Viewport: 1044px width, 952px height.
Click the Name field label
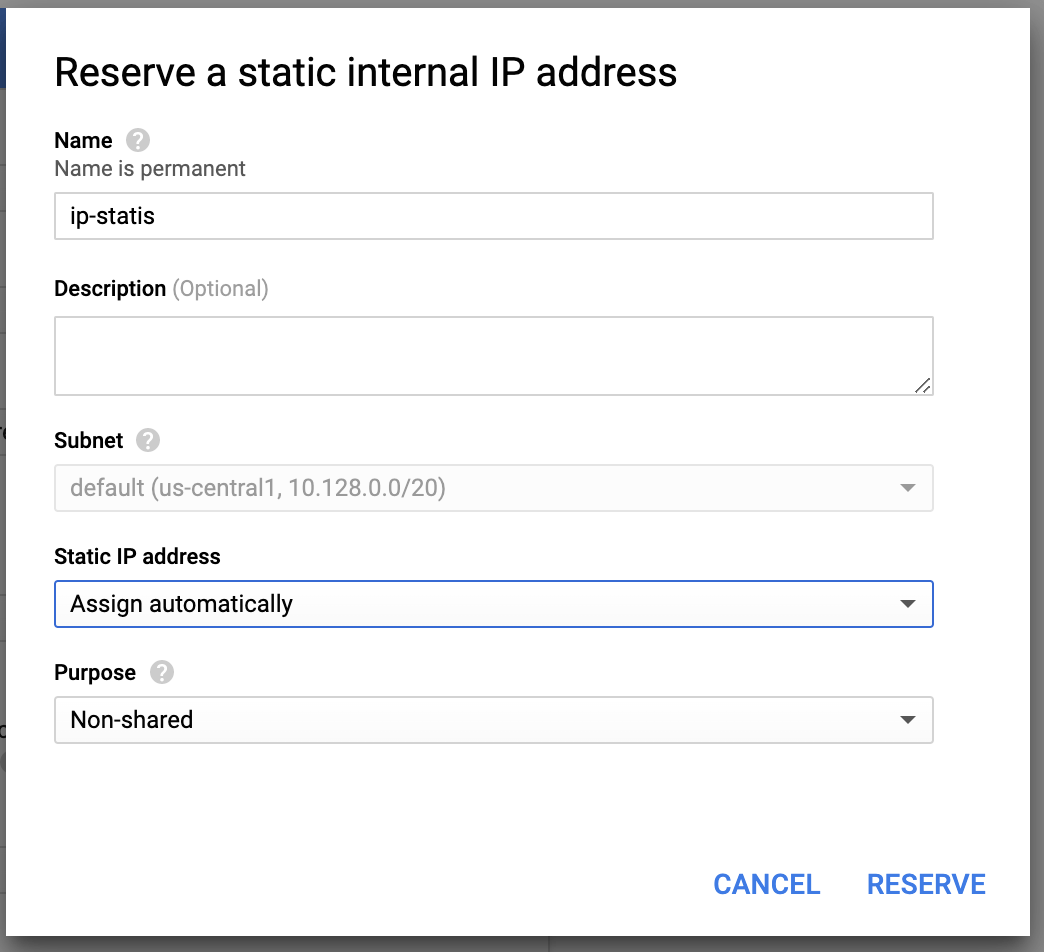pyautogui.click(x=83, y=140)
